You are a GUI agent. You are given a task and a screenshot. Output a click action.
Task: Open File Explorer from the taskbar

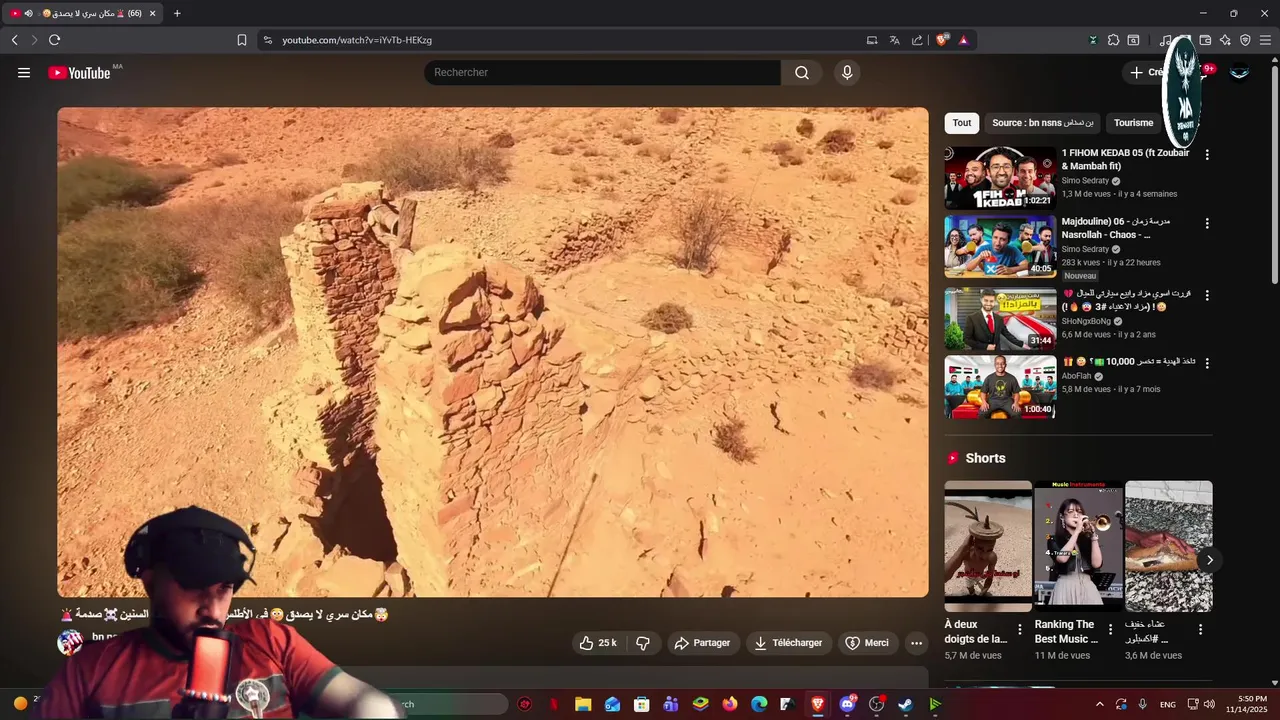coord(583,704)
